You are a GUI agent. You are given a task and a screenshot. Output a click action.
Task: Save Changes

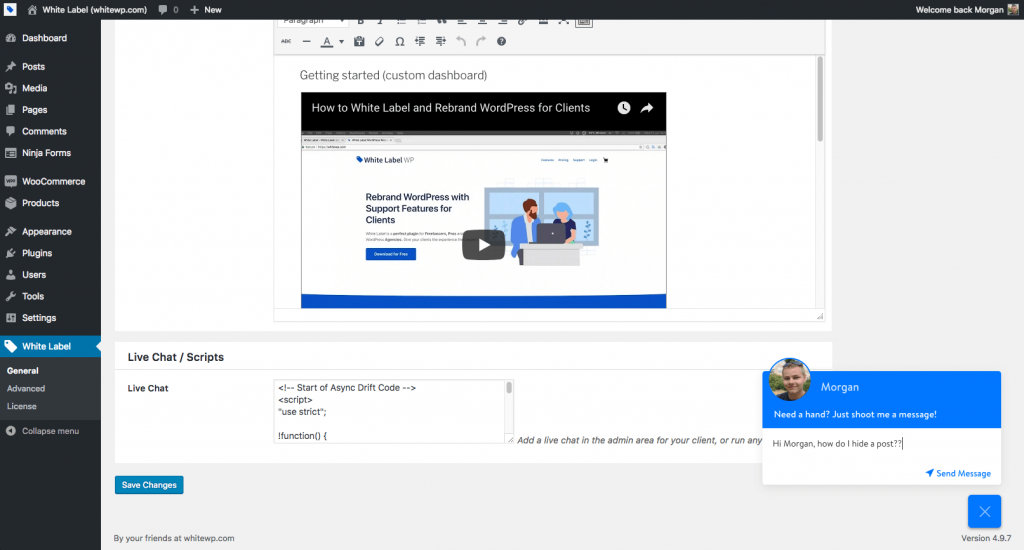point(149,485)
